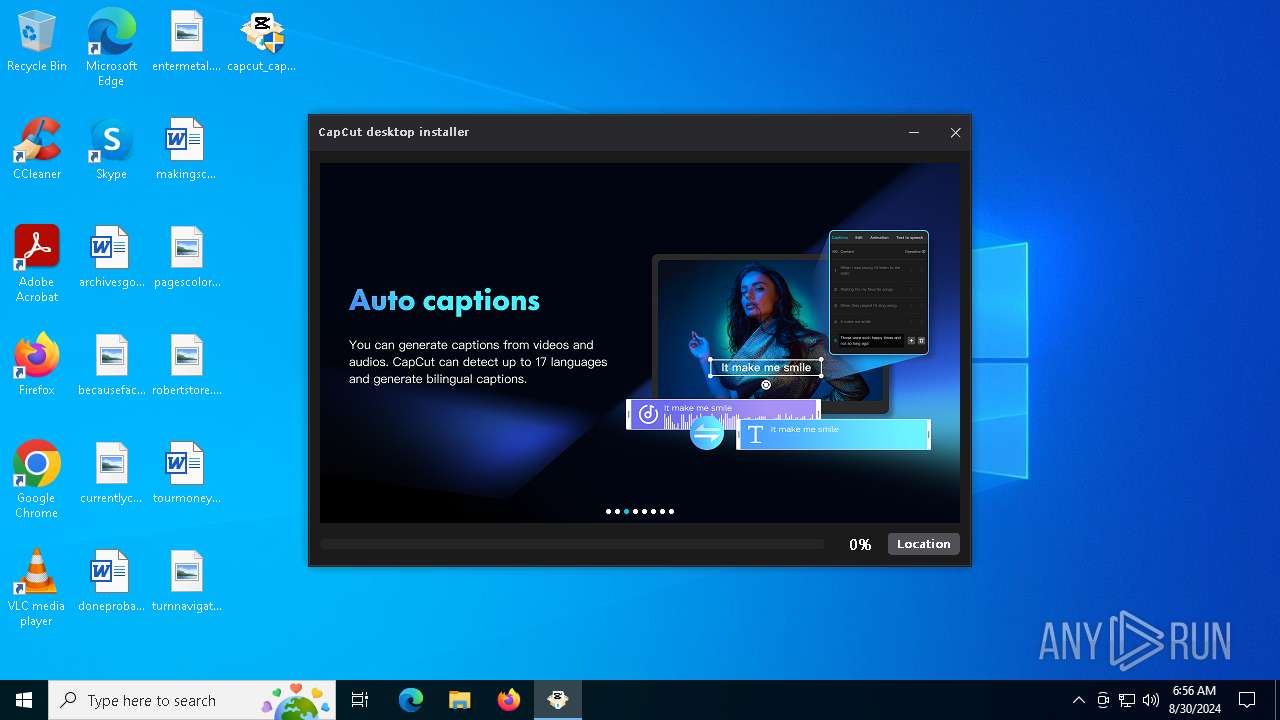Launch Microsoft Edge from desktop shortcut
Image resolution: width=1280 pixels, height=720 pixels.
pyautogui.click(x=111, y=47)
